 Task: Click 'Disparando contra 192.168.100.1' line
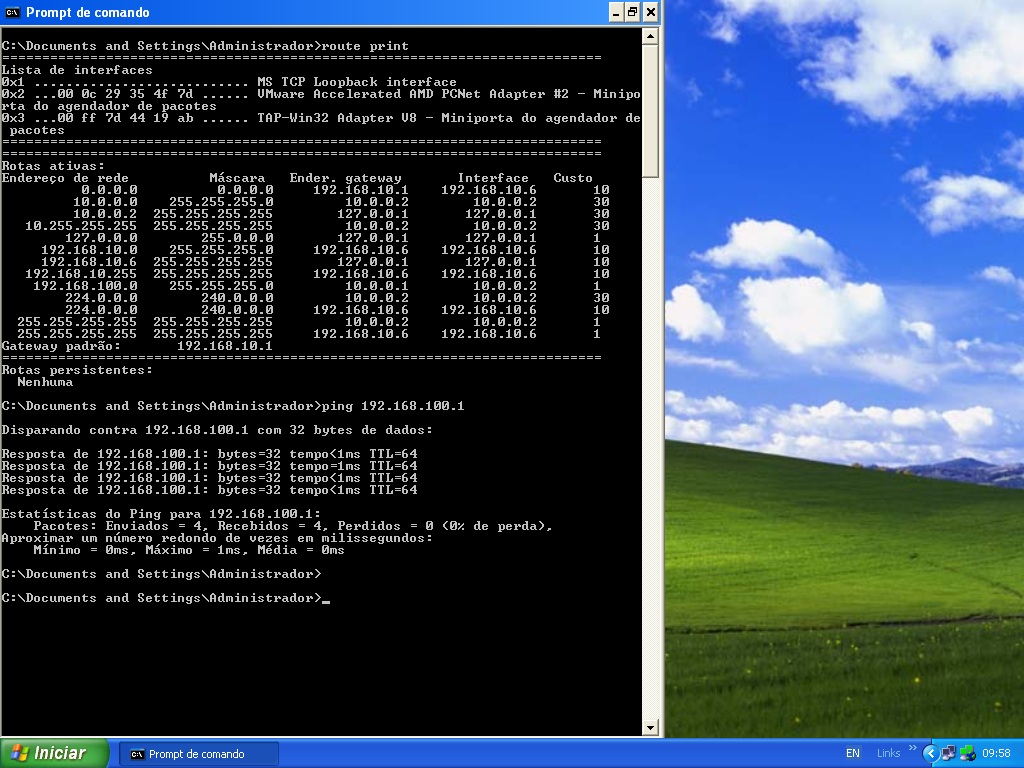(x=217, y=430)
